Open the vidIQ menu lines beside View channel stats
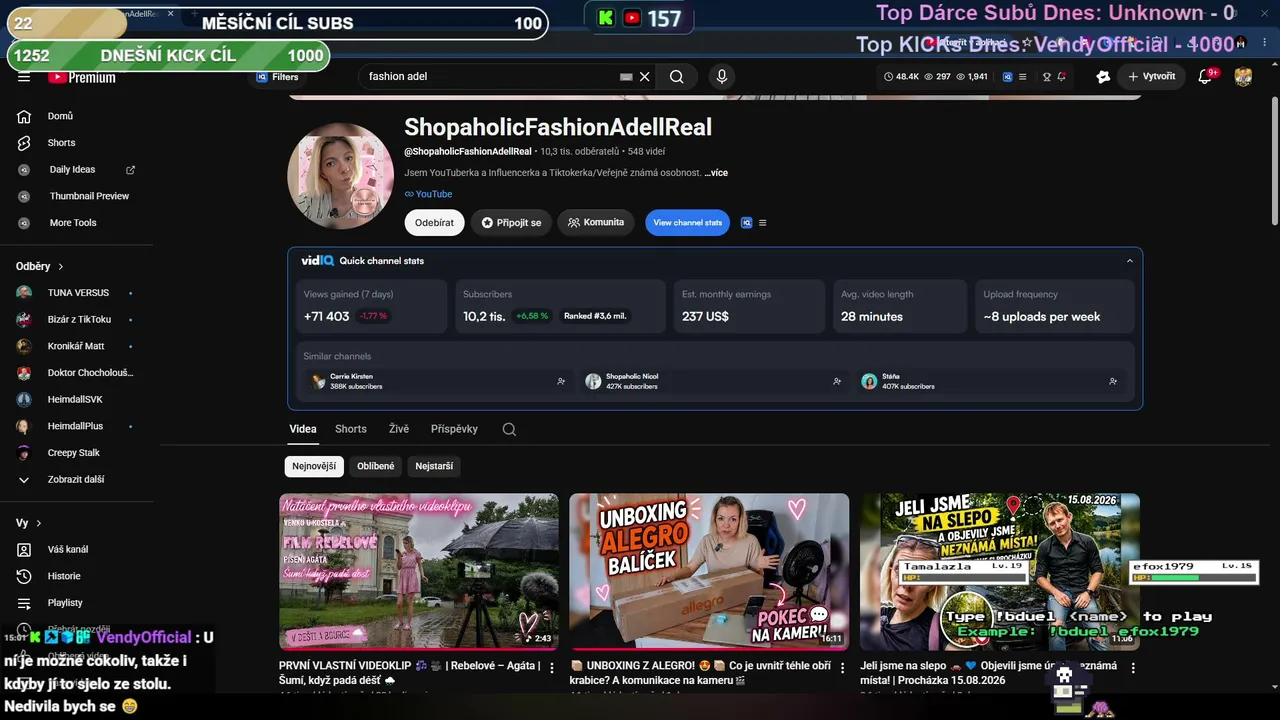The image size is (1280, 720). tap(763, 223)
